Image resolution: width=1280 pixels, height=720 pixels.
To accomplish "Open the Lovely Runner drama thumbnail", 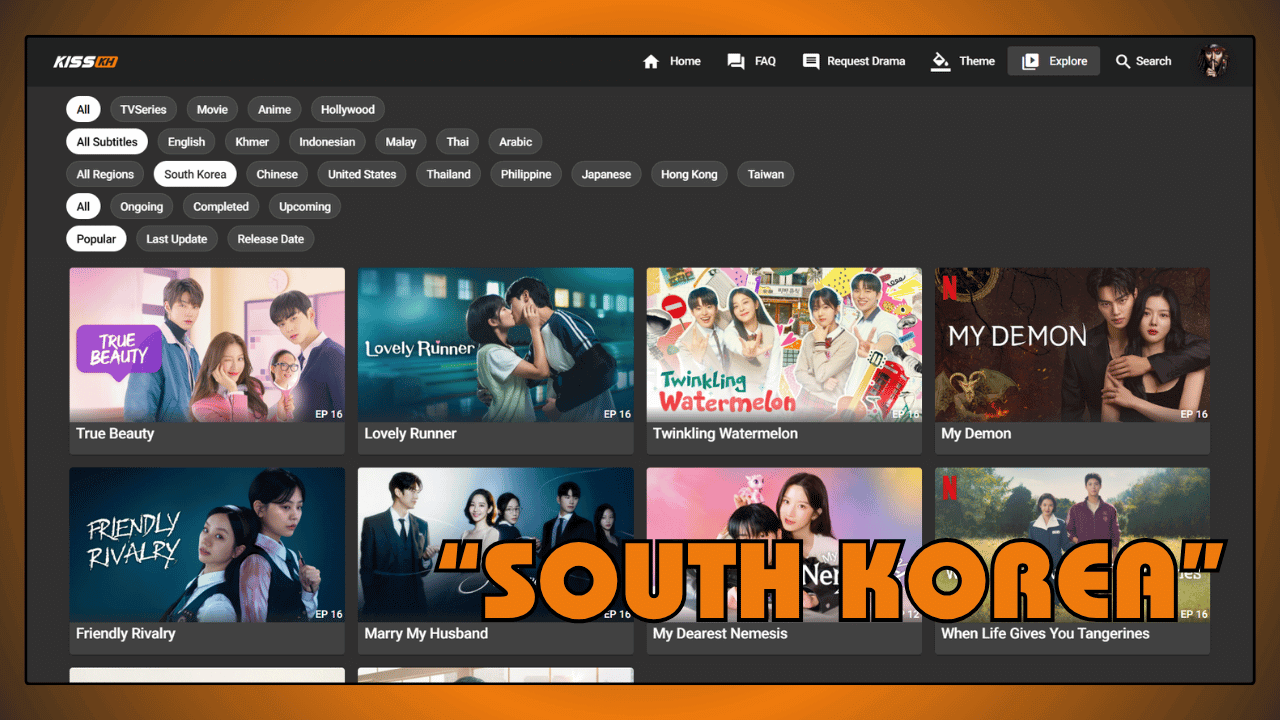I will pos(495,344).
